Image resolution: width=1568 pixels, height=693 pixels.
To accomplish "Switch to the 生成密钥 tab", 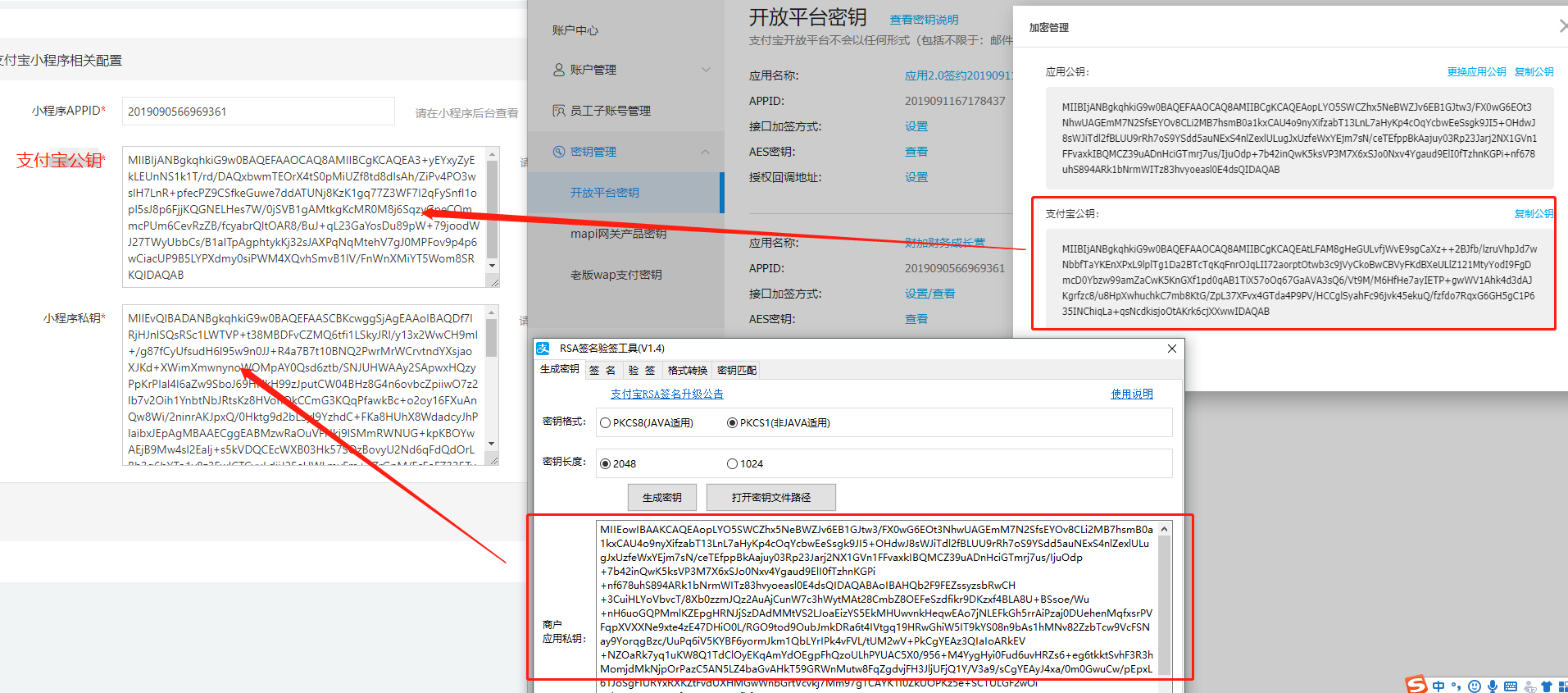I will tap(560, 370).
